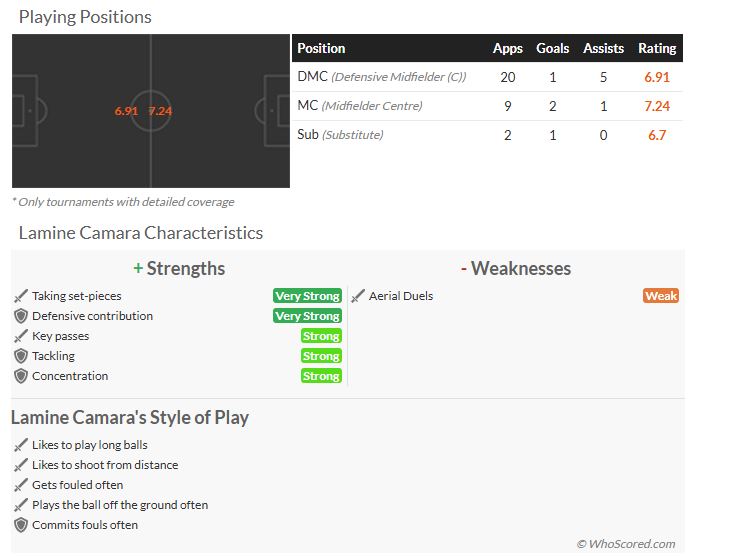The image size is (735, 556).
Task: Click the Strong badge next to Tackling
Action: pos(321,356)
